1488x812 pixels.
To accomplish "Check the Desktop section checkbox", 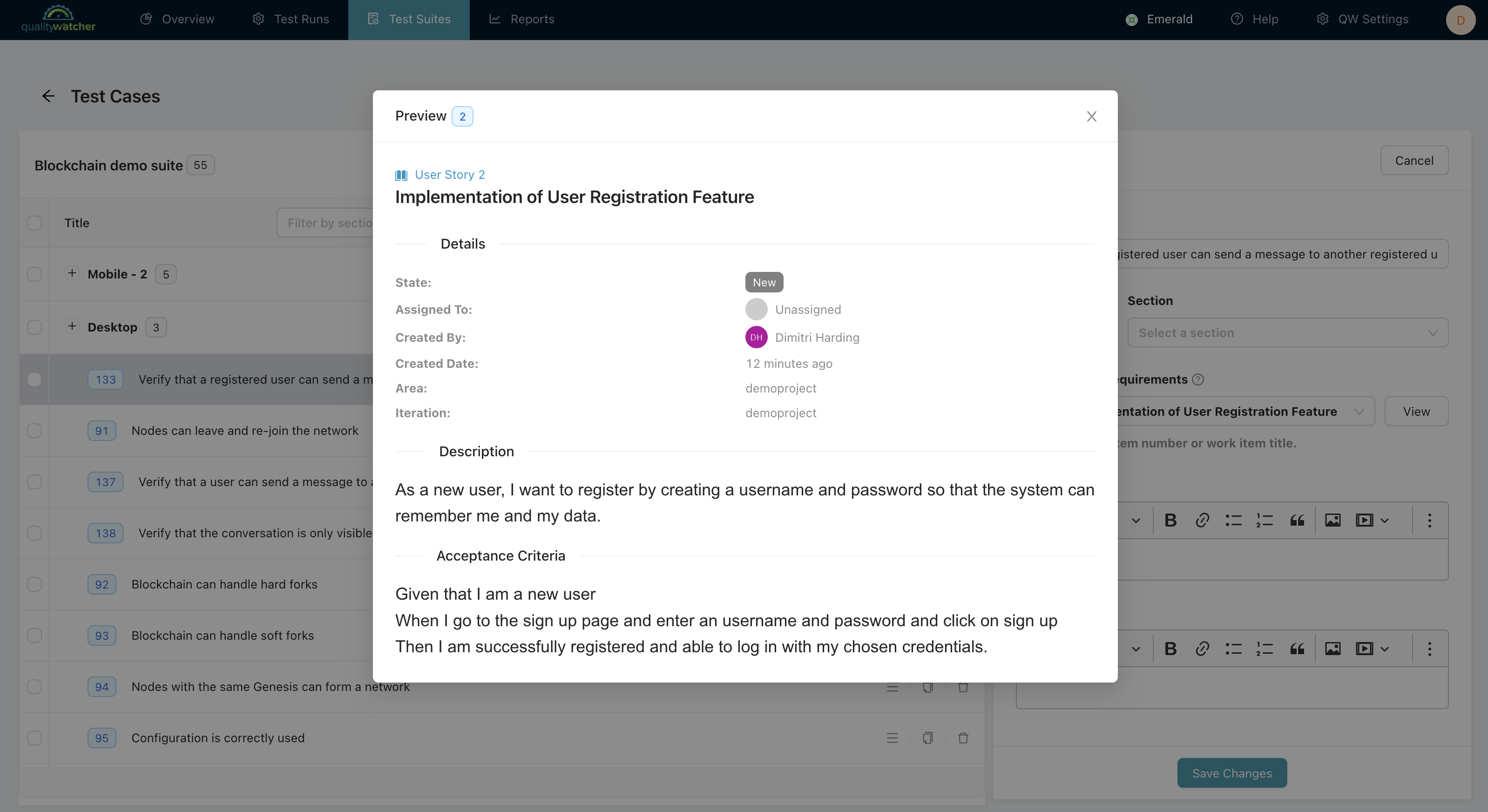I will pos(34,327).
